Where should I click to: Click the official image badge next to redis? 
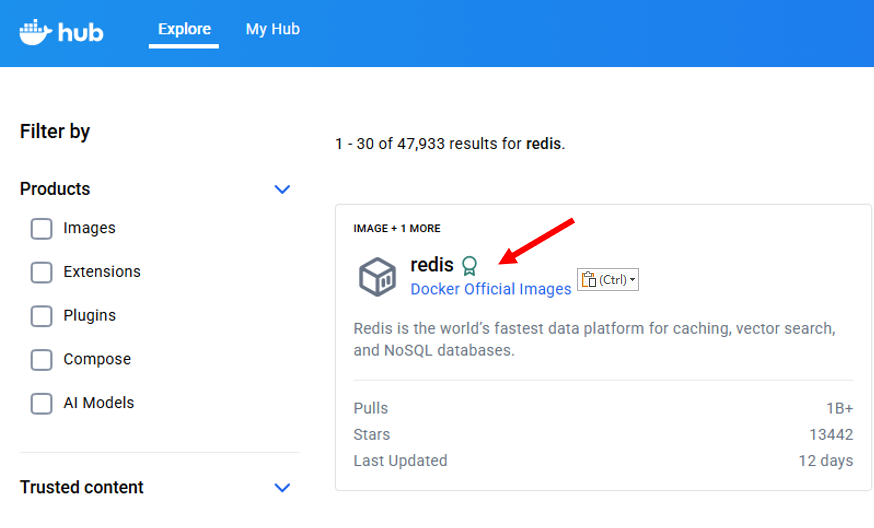469,266
